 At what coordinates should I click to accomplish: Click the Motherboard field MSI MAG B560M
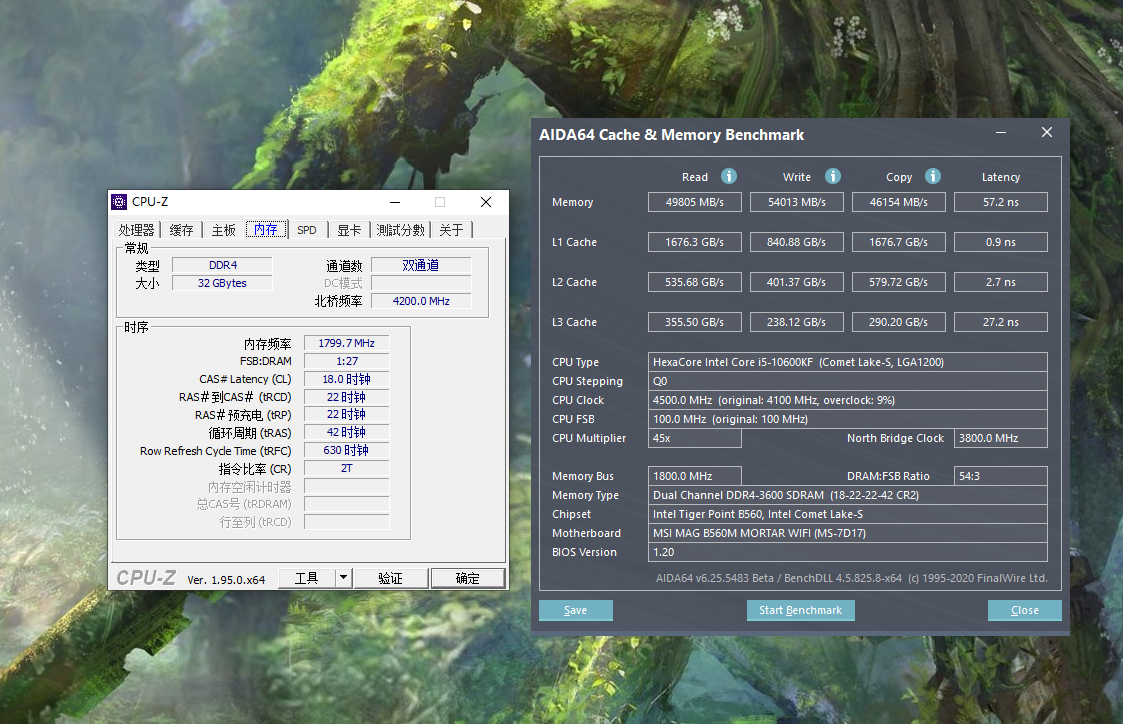click(847, 533)
